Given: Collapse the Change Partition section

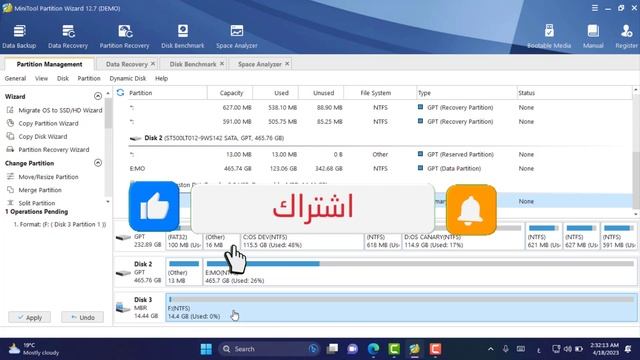Looking at the screenshot, I should [x=98, y=163].
